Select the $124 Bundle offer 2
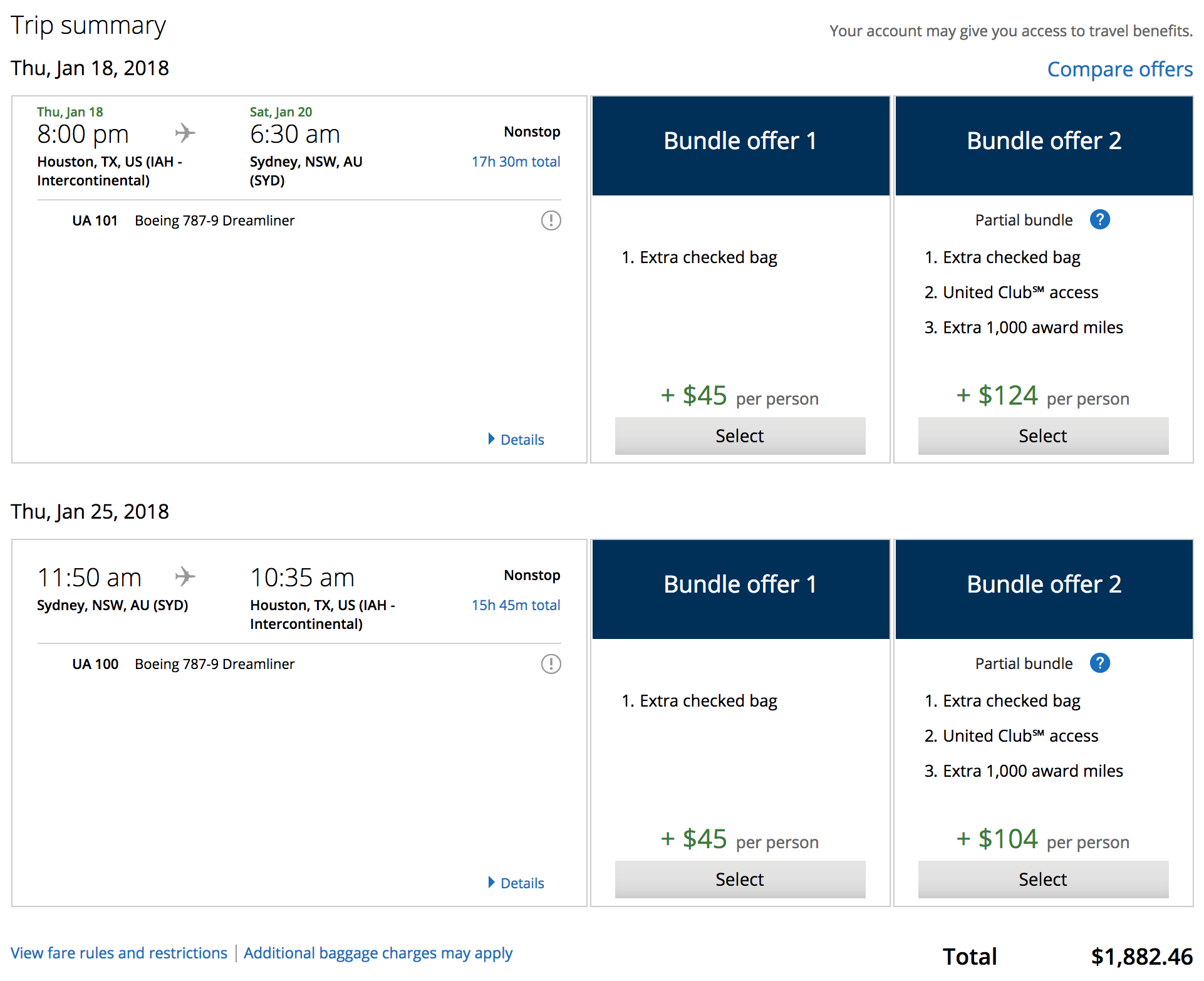Viewport: 1204px width, 981px height. coord(1043,436)
